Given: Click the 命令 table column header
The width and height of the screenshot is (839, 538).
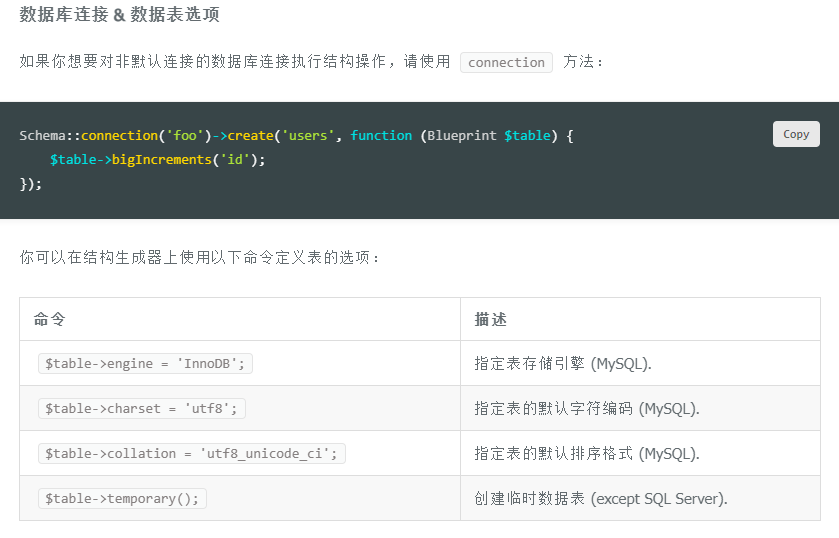Looking at the screenshot, I should click(50, 319).
